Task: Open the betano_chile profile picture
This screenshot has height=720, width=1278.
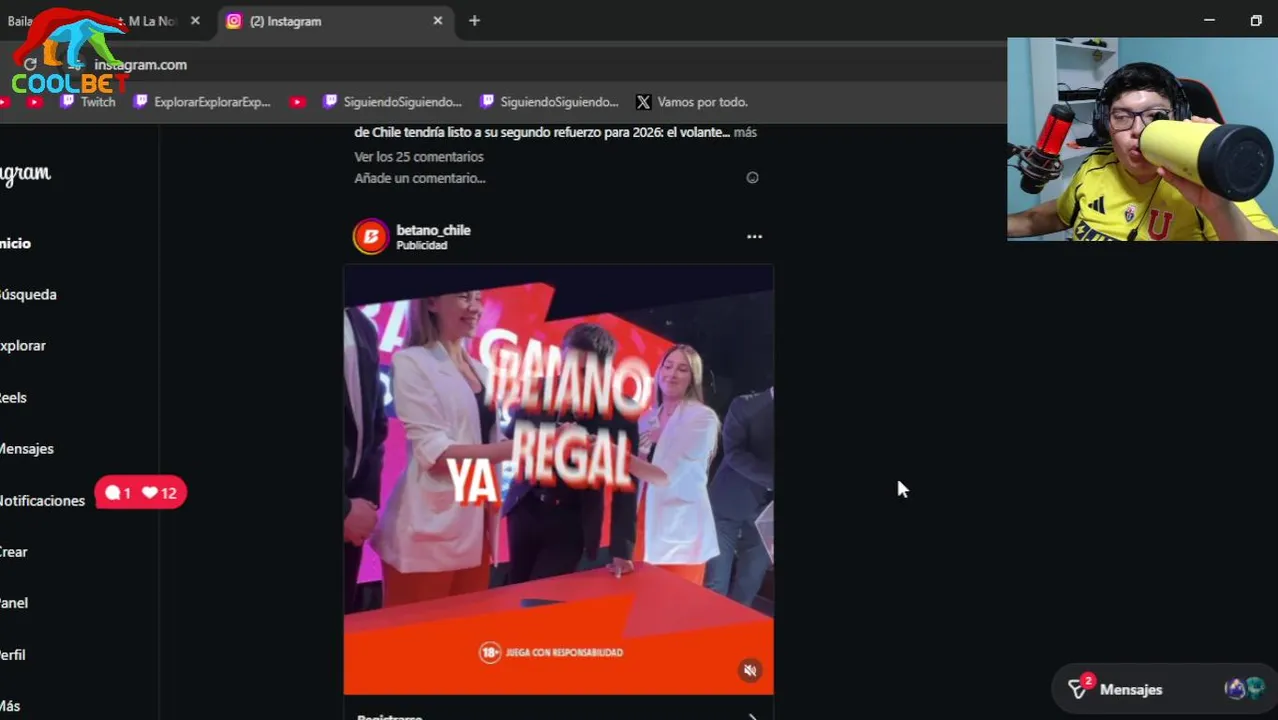Action: (370, 236)
